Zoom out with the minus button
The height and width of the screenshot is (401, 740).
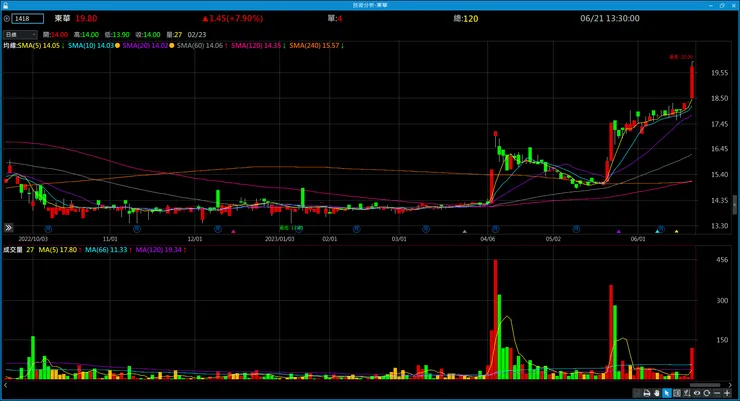pos(717,393)
